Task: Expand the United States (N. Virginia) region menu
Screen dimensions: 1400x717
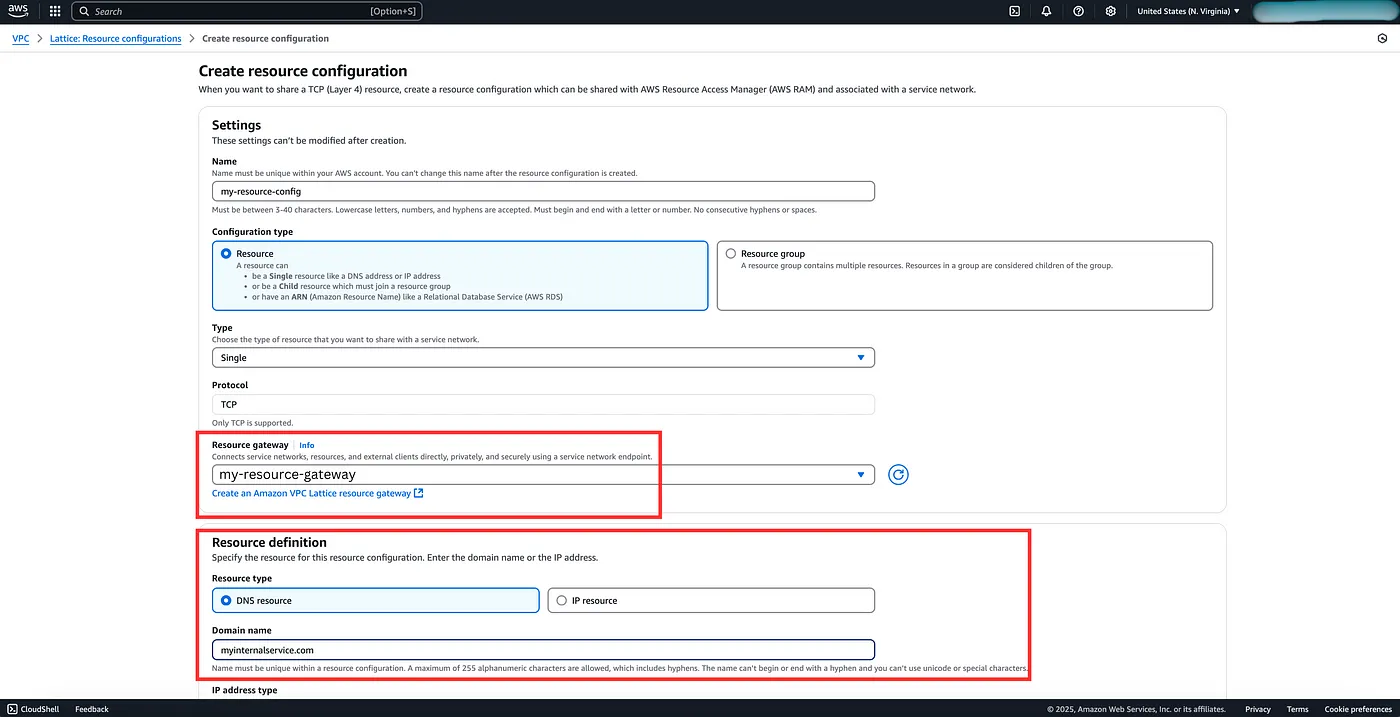Action: [x=1188, y=11]
